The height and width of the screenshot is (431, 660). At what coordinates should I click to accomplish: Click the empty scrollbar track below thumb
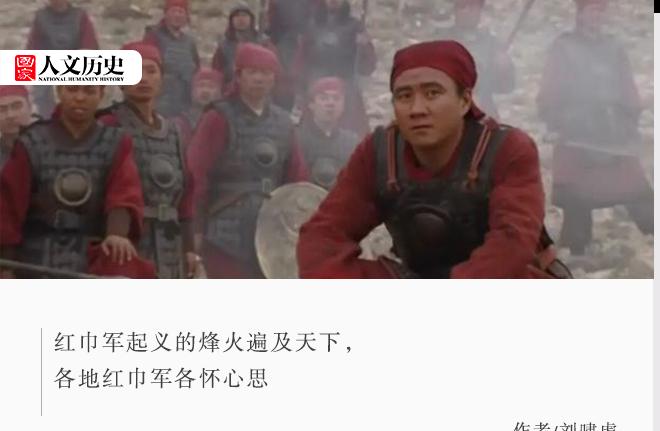[x=657, y=221]
